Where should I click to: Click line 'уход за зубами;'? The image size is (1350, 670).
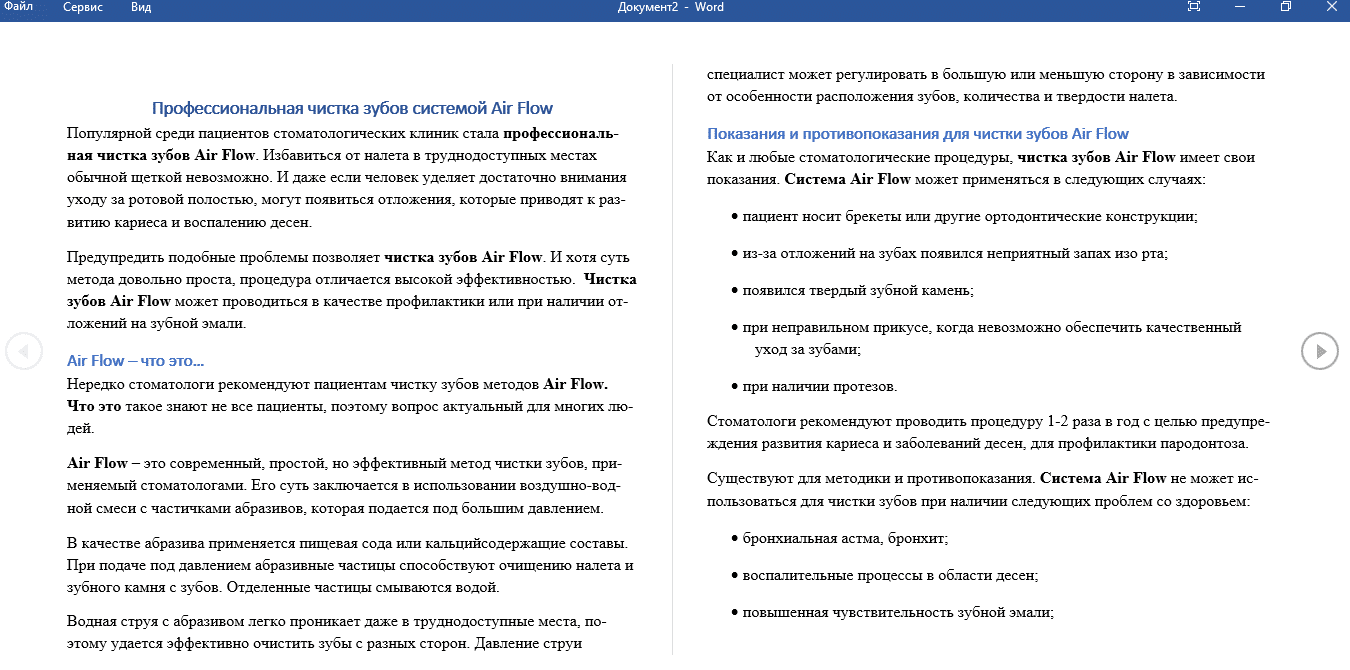[x=808, y=349]
